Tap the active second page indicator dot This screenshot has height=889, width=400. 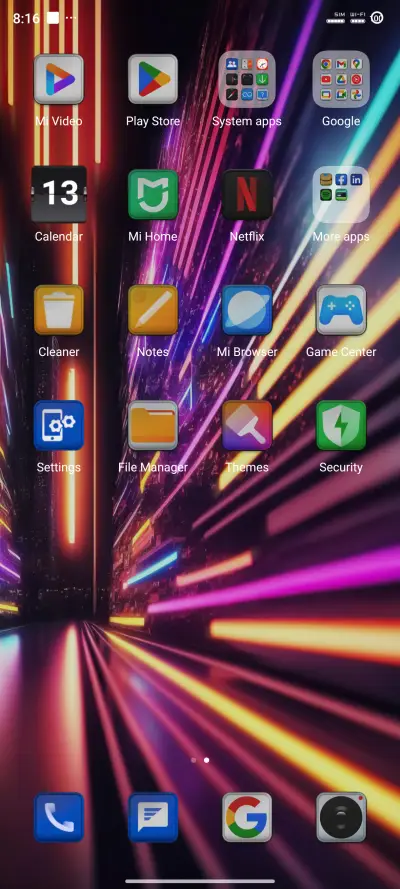206,760
